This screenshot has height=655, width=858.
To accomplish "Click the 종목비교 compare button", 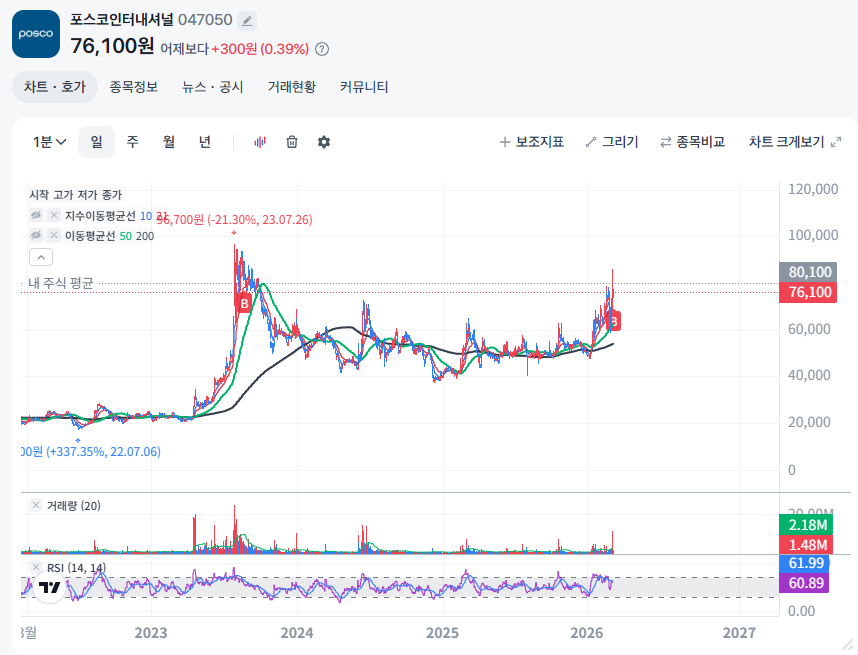I will coord(692,142).
